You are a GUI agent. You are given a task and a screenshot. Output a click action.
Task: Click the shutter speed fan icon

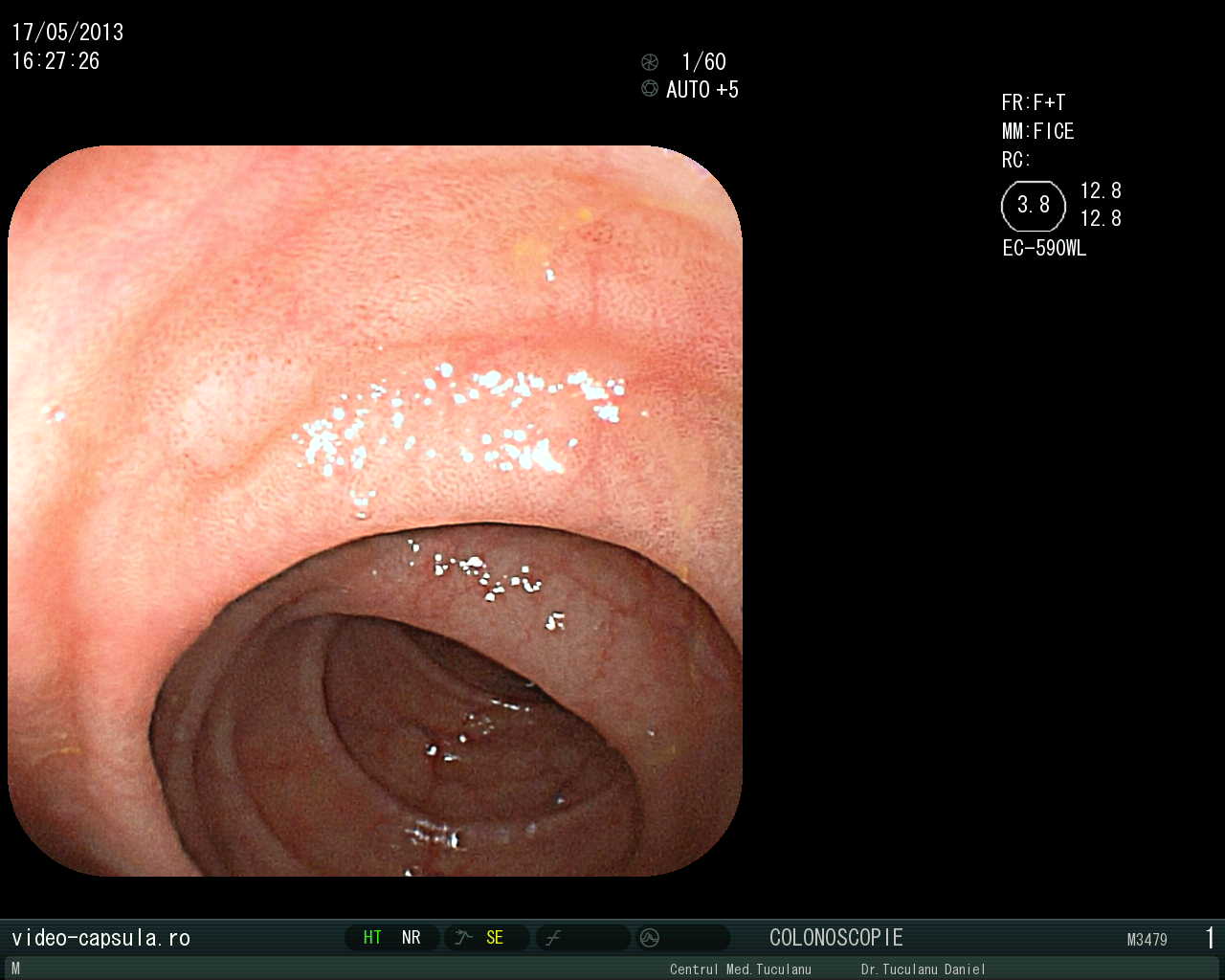tap(650, 62)
